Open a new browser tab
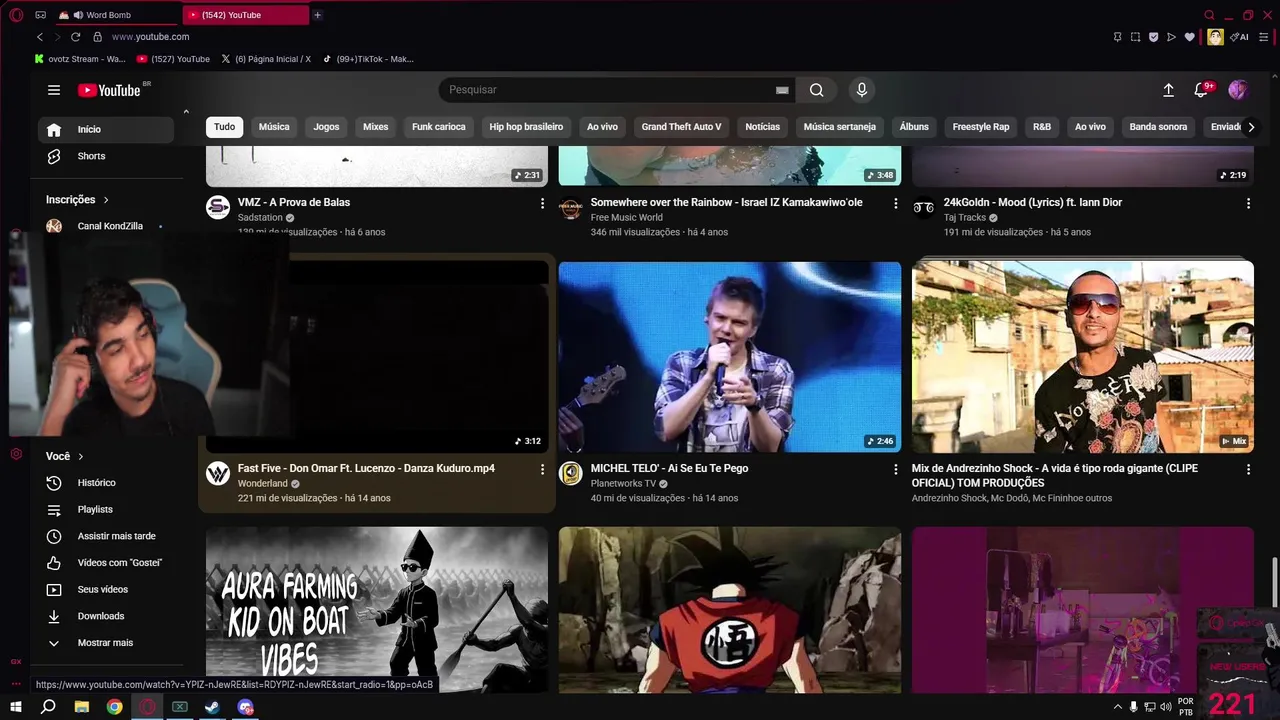Viewport: 1280px width, 720px height. coord(317,15)
